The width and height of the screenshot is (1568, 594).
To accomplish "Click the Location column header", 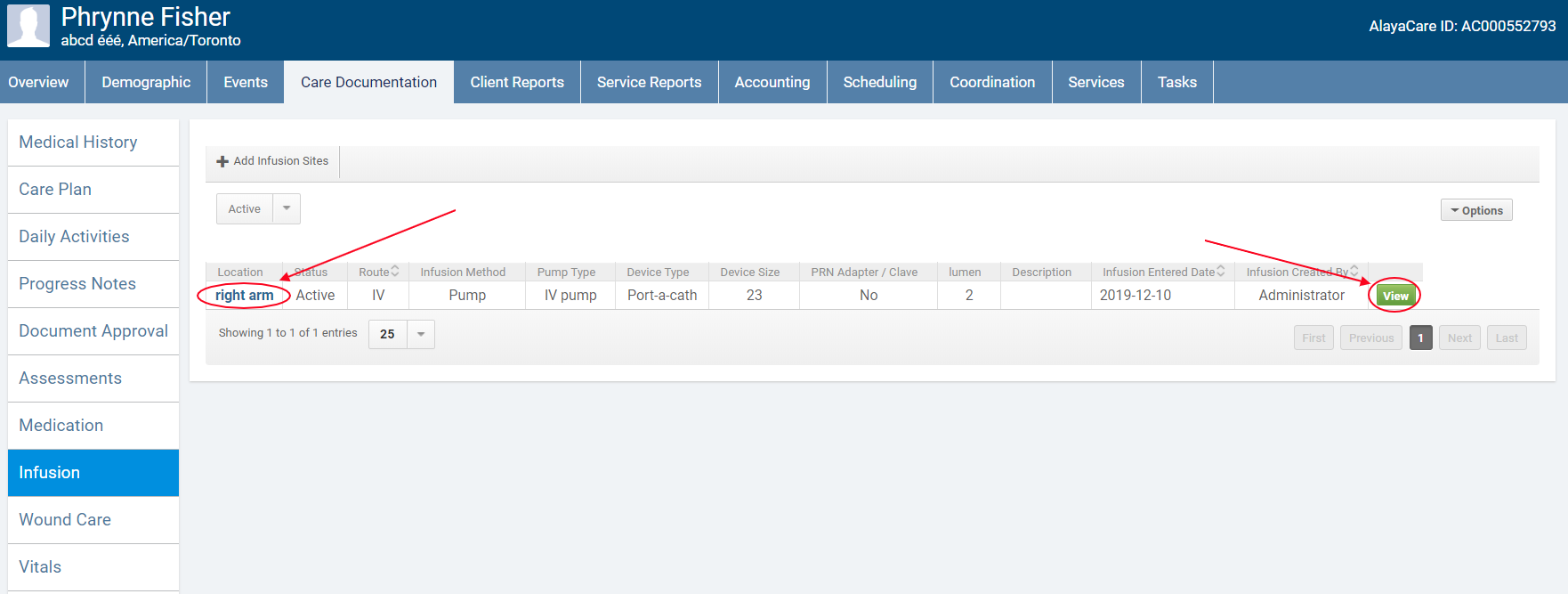I will [240, 272].
